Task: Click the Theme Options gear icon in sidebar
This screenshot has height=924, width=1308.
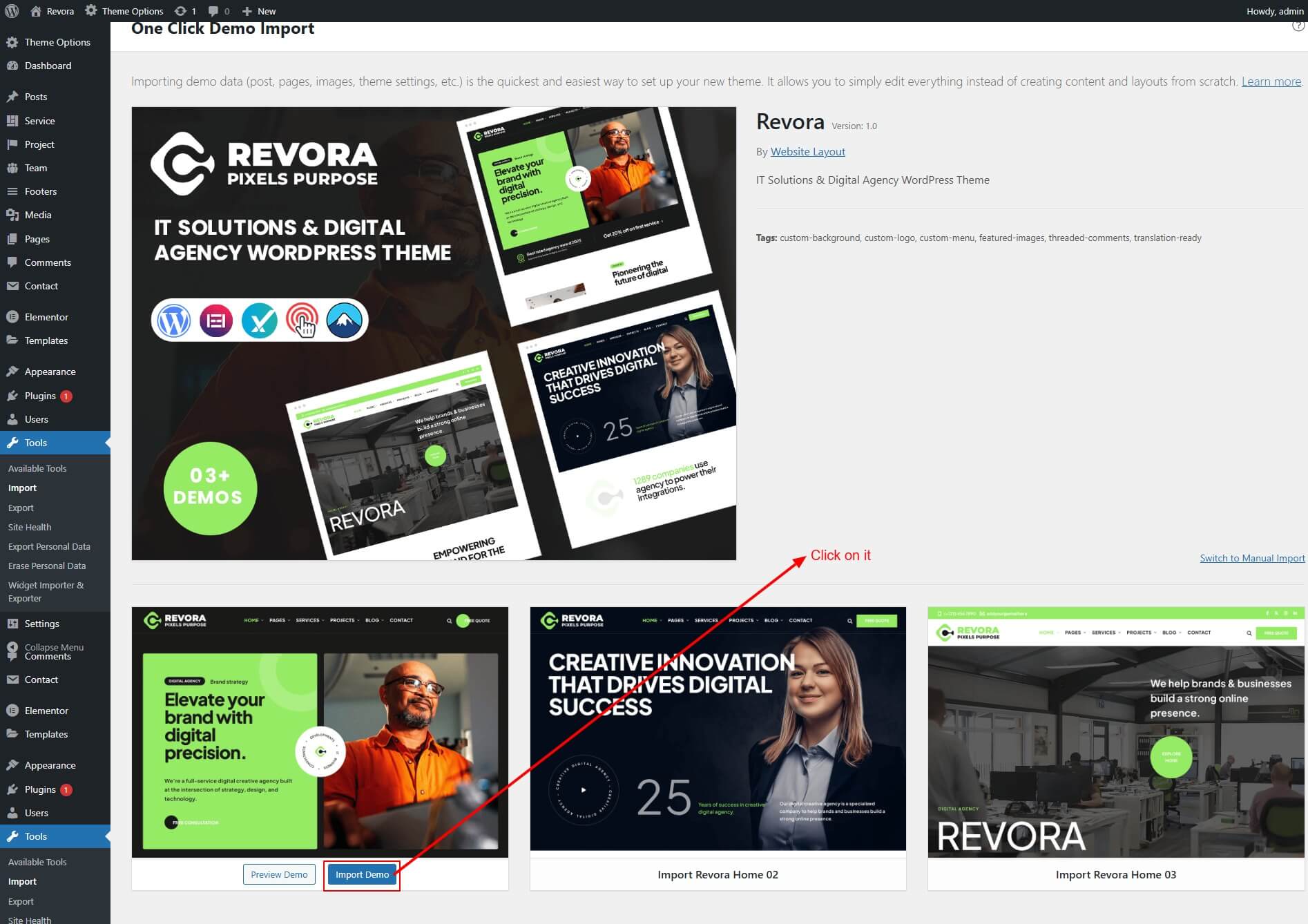Action: [12, 42]
